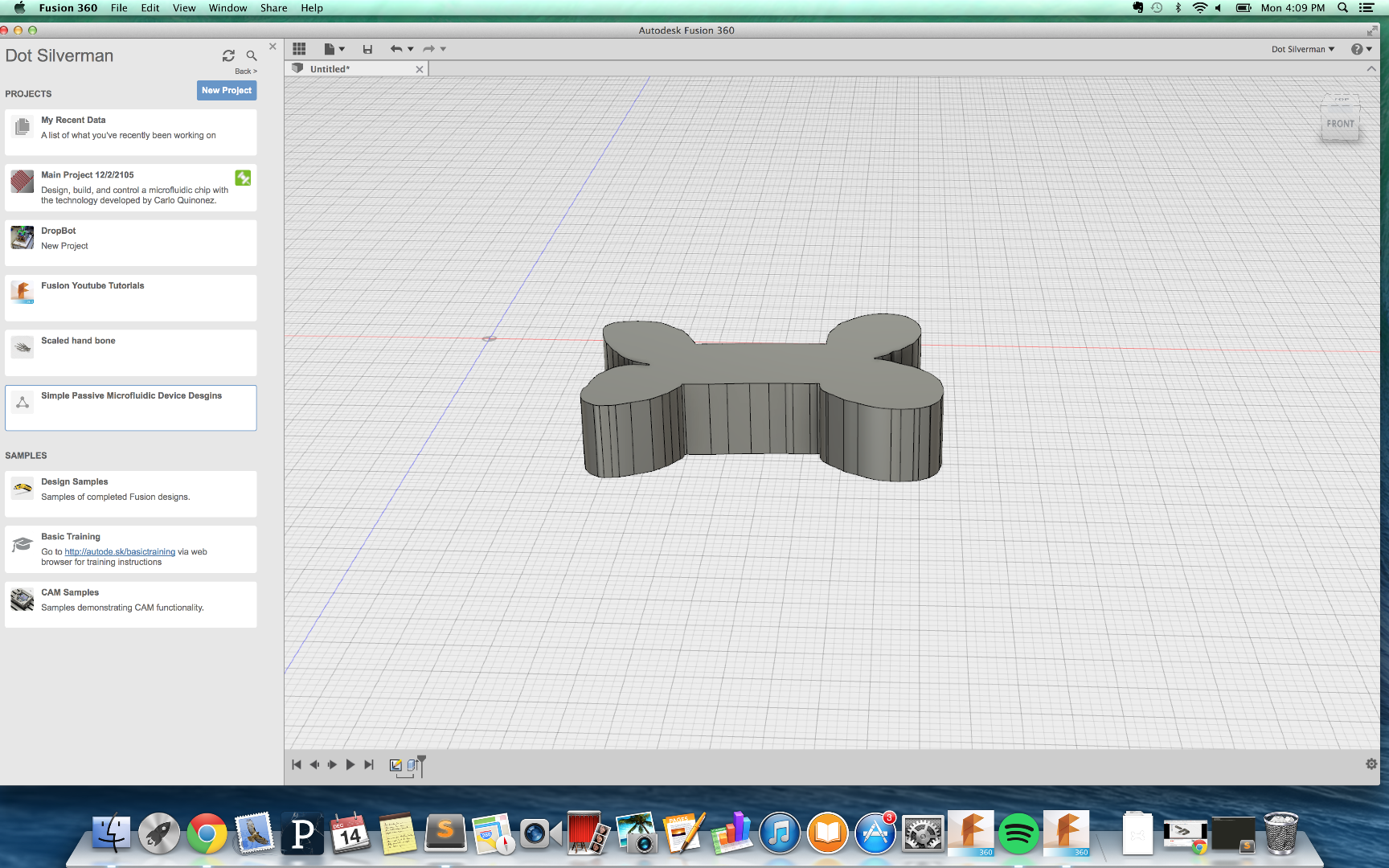
Task: Open CAM Samples
Action: click(x=131, y=604)
